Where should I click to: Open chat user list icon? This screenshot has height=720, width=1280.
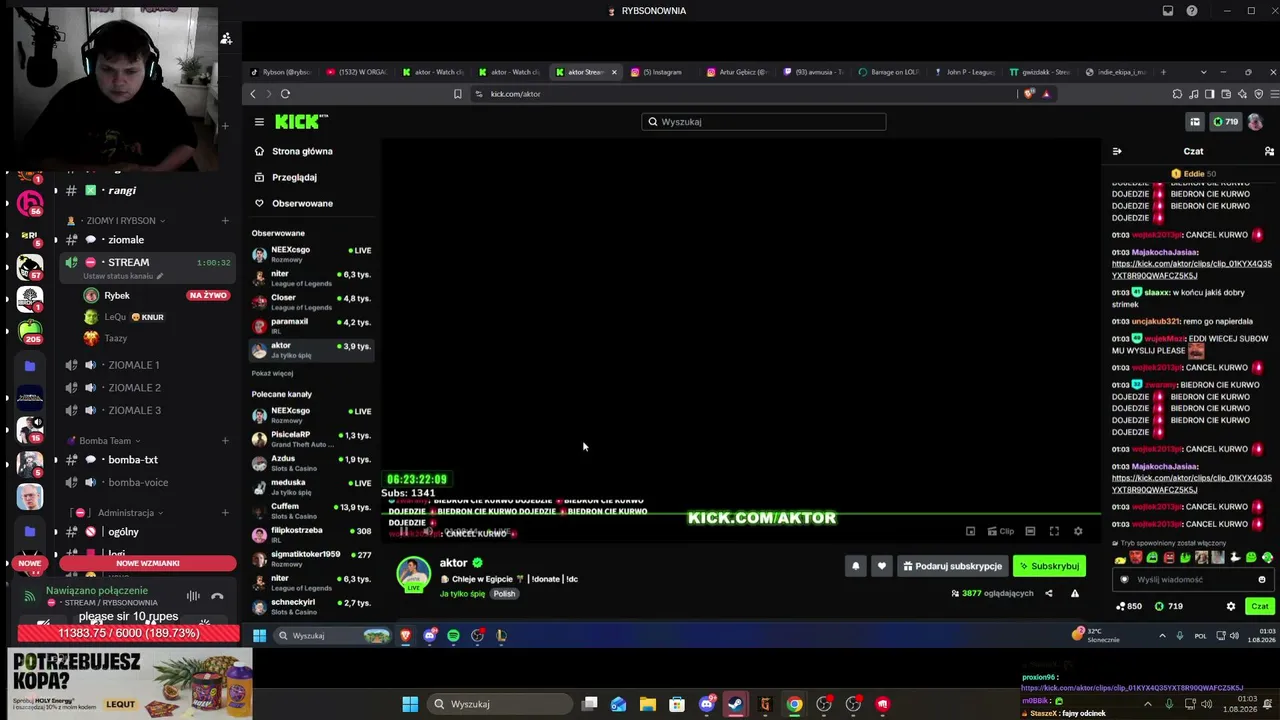tap(1269, 151)
